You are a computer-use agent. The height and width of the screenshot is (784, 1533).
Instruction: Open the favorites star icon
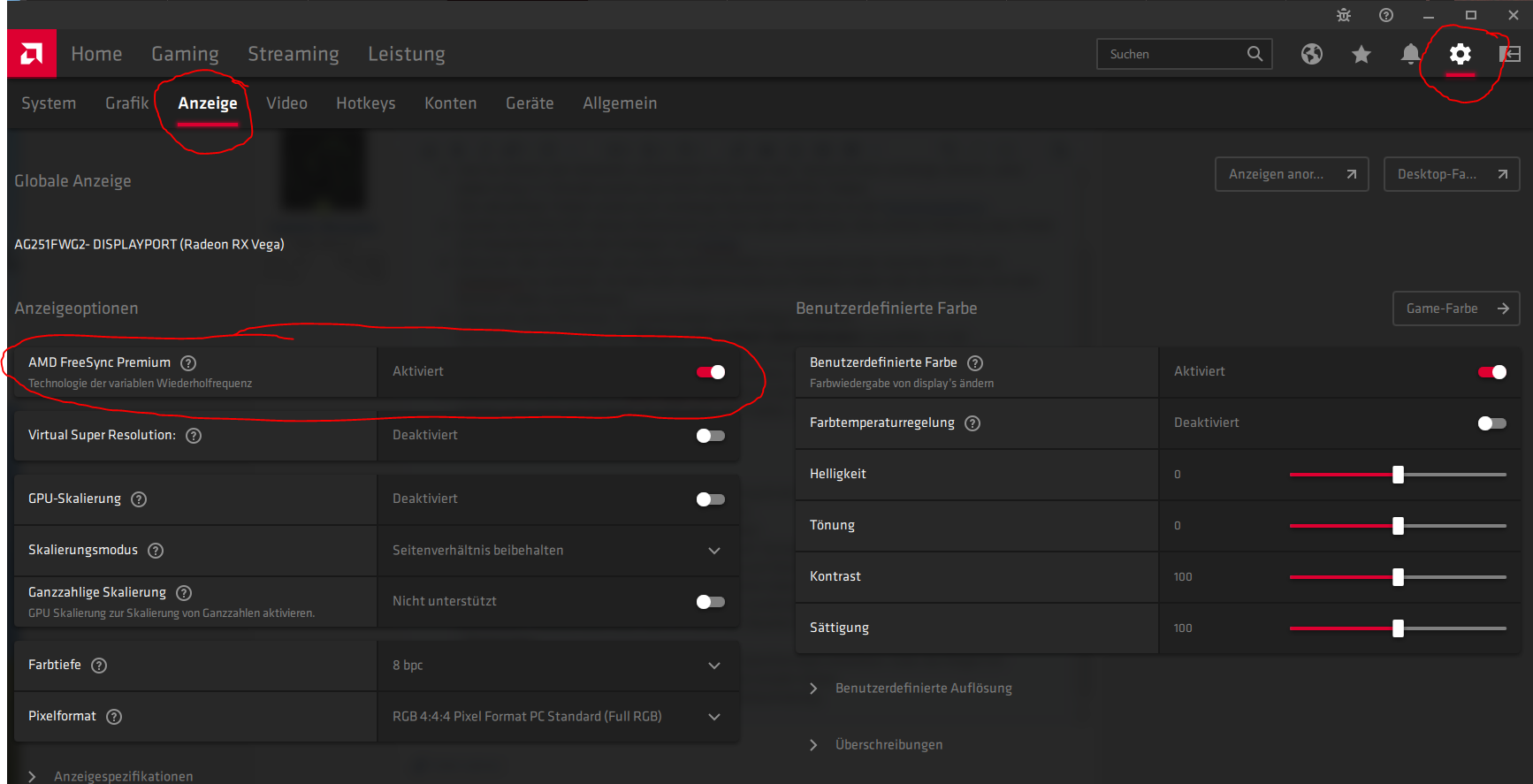pos(1361,54)
